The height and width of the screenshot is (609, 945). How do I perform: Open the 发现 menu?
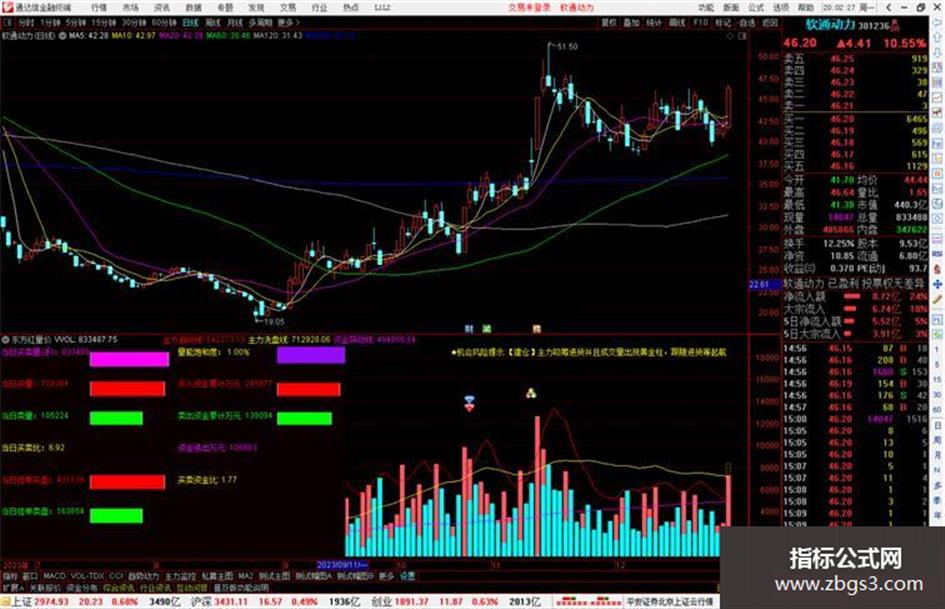(256, 8)
